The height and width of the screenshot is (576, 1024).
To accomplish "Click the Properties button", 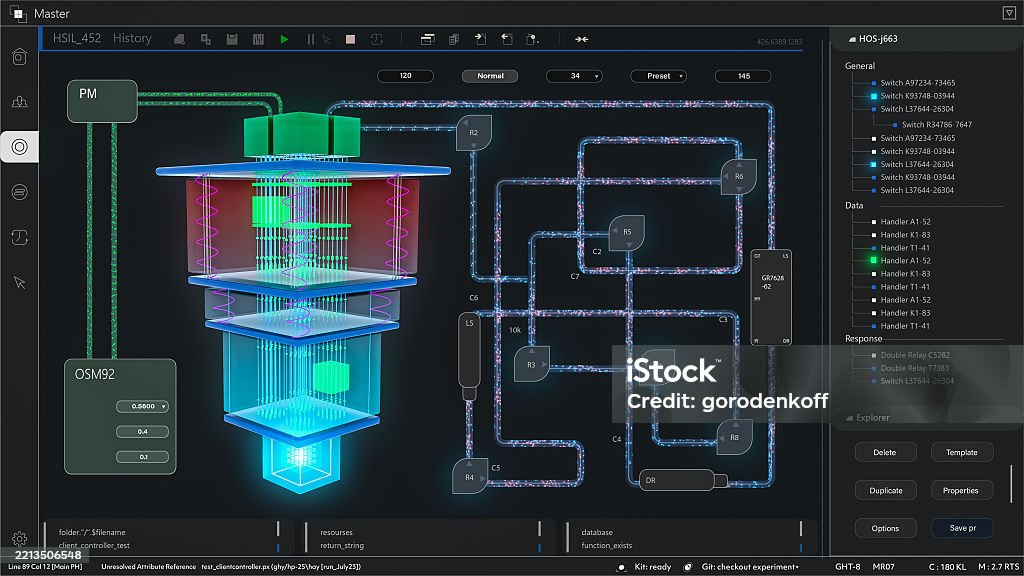I will pos(961,490).
